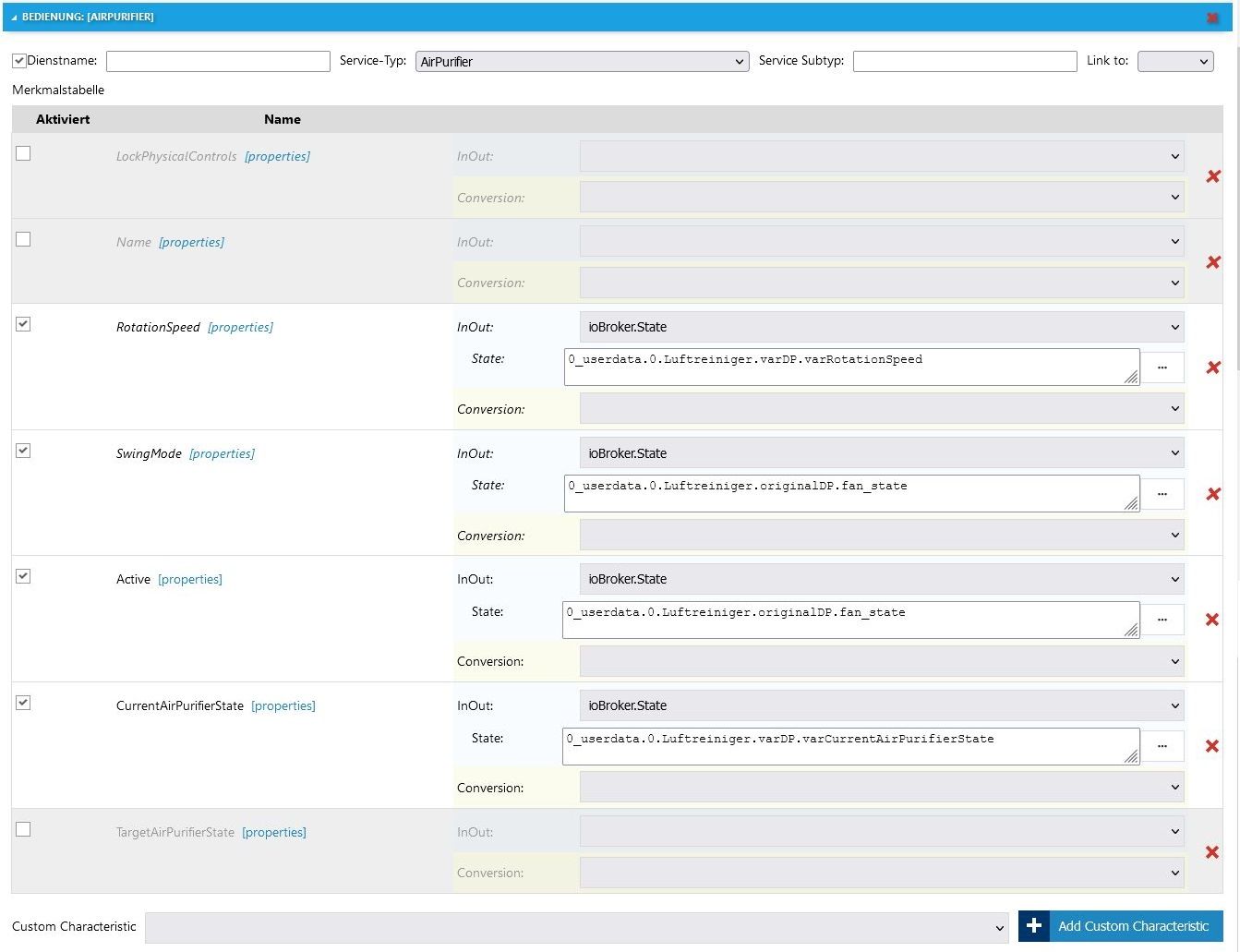
Task: Open RotationSpeed Conversion dropdown
Action: [882, 409]
